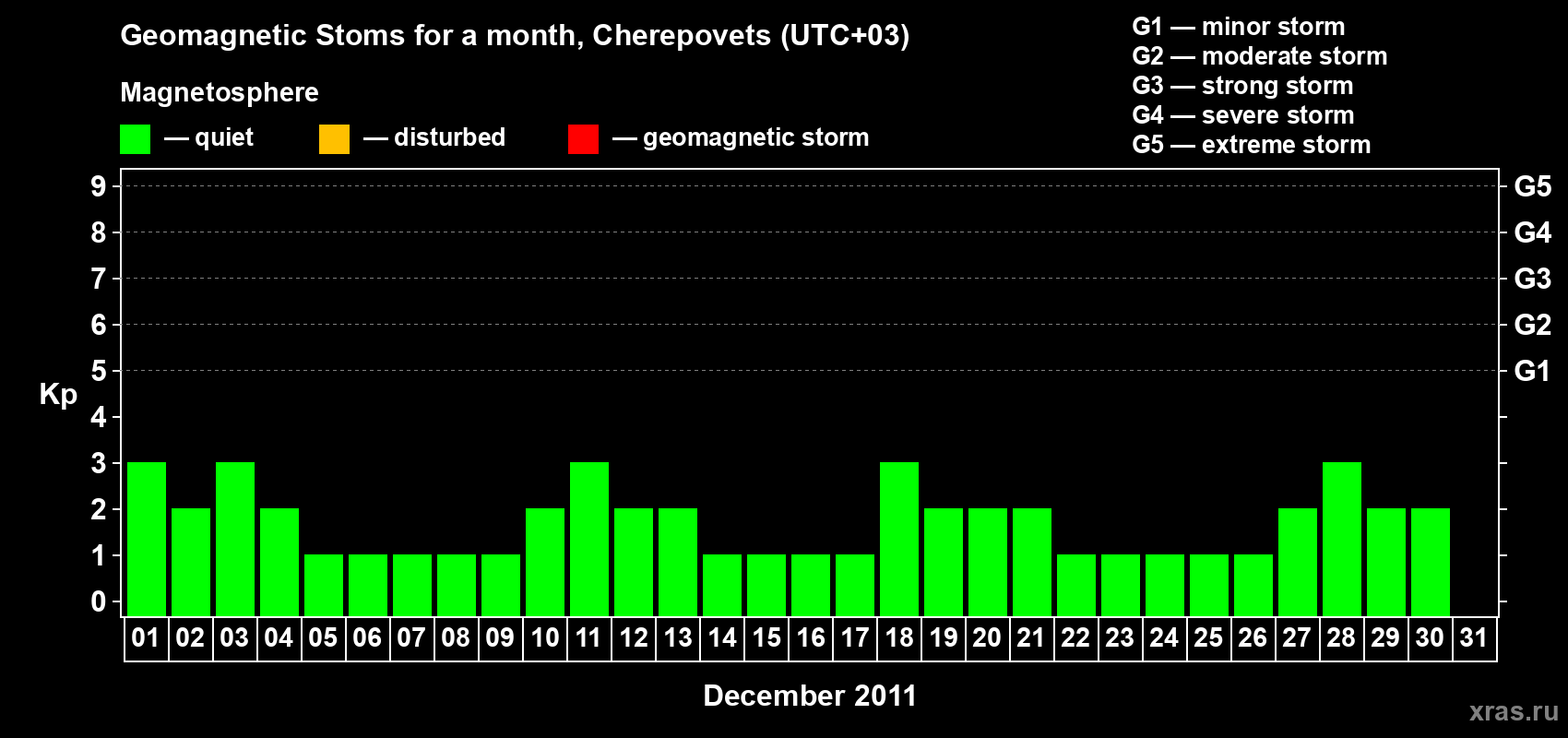Screen dimensions: 1568x738
Task: Click the chart title mentioning Cherepovets
Action: pos(515,35)
